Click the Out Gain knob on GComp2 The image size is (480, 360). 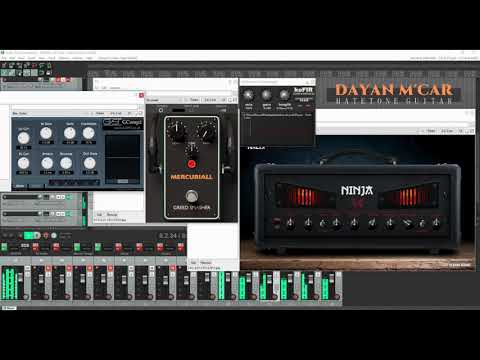point(90,163)
